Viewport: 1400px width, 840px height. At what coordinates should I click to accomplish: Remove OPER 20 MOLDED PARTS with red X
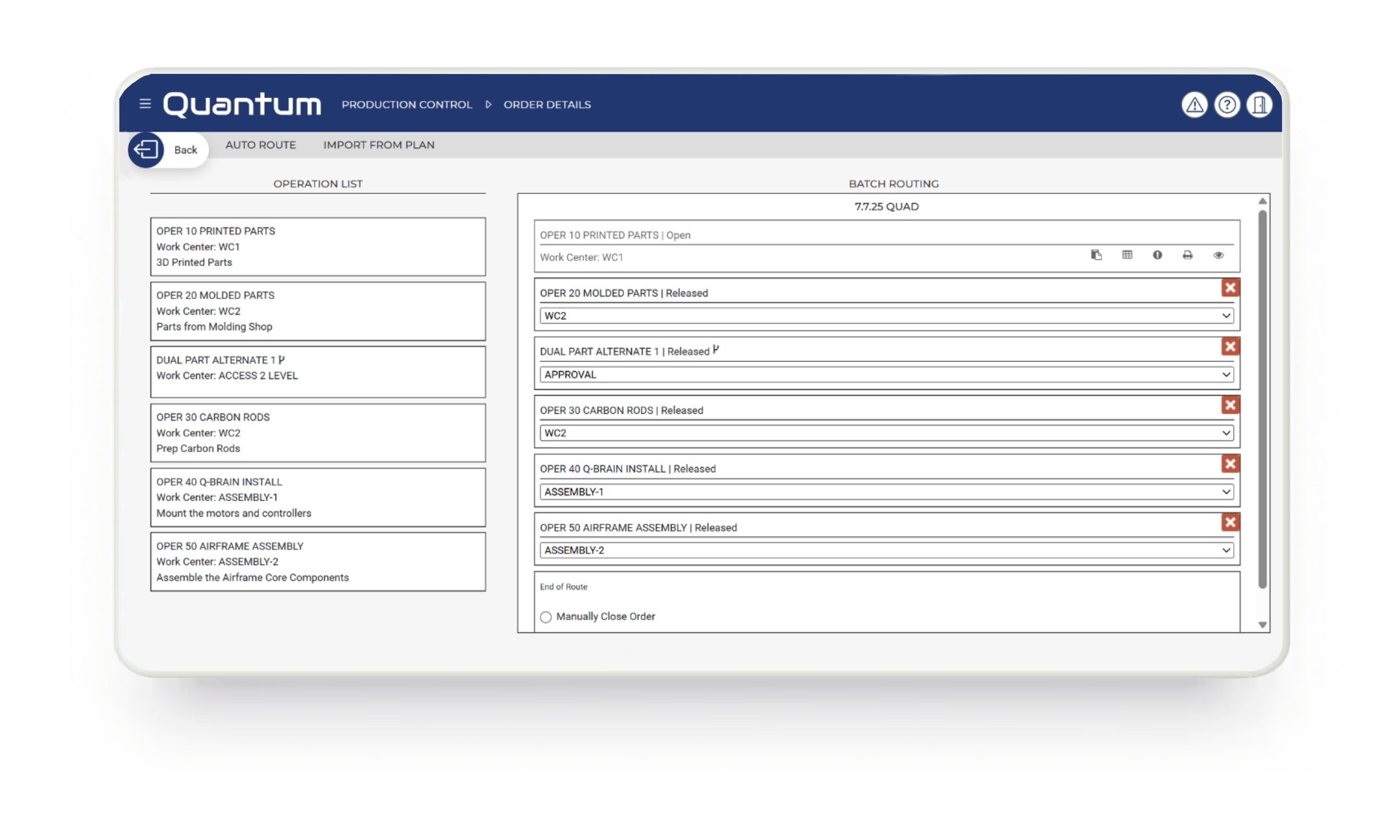pyautogui.click(x=1230, y=288)
